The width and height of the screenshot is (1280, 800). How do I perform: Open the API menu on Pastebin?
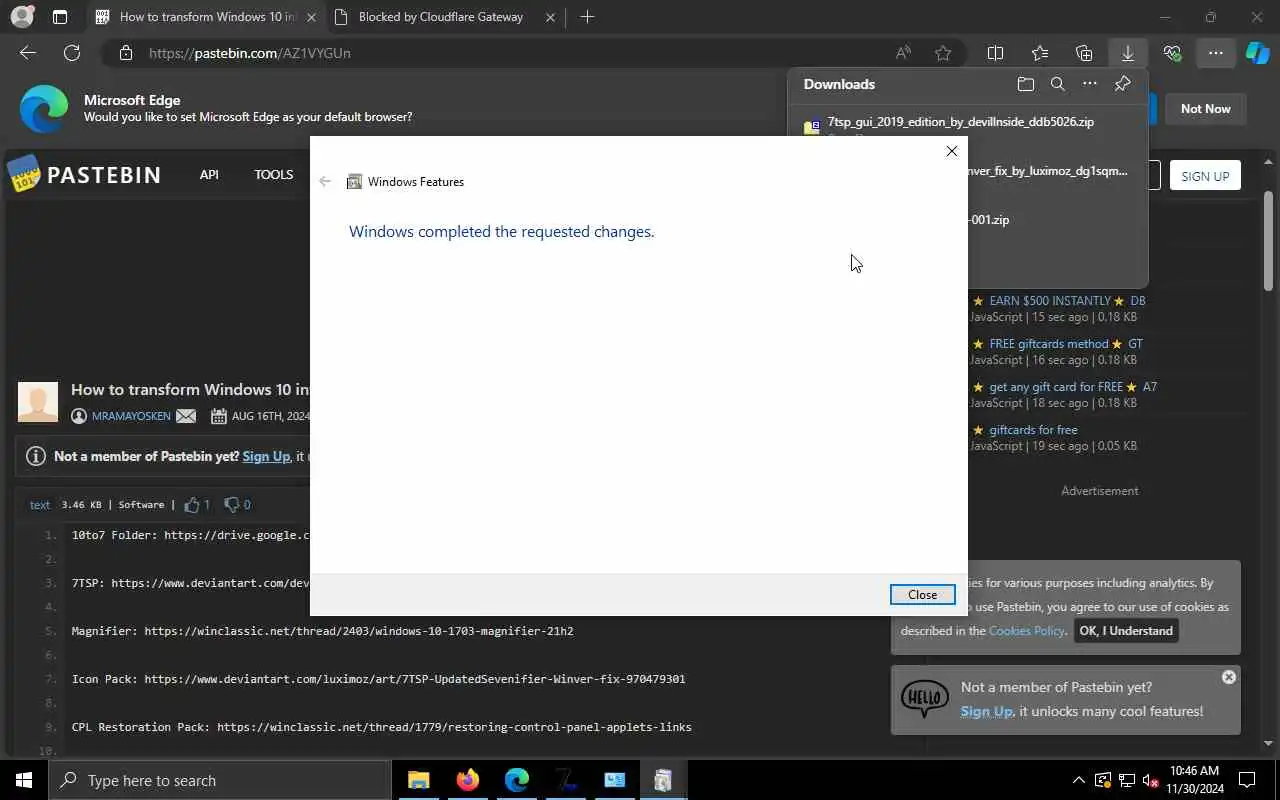209,174
